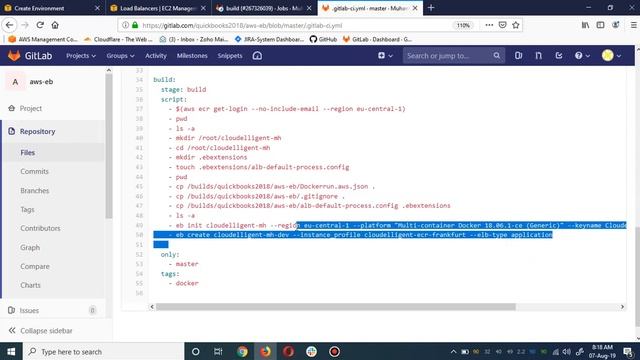The height and width of the screenshot is (360, 640).
Task: Close the .gitlab-ci.yml browser tab
Action: pyautogui.click(x=415, y=8)
